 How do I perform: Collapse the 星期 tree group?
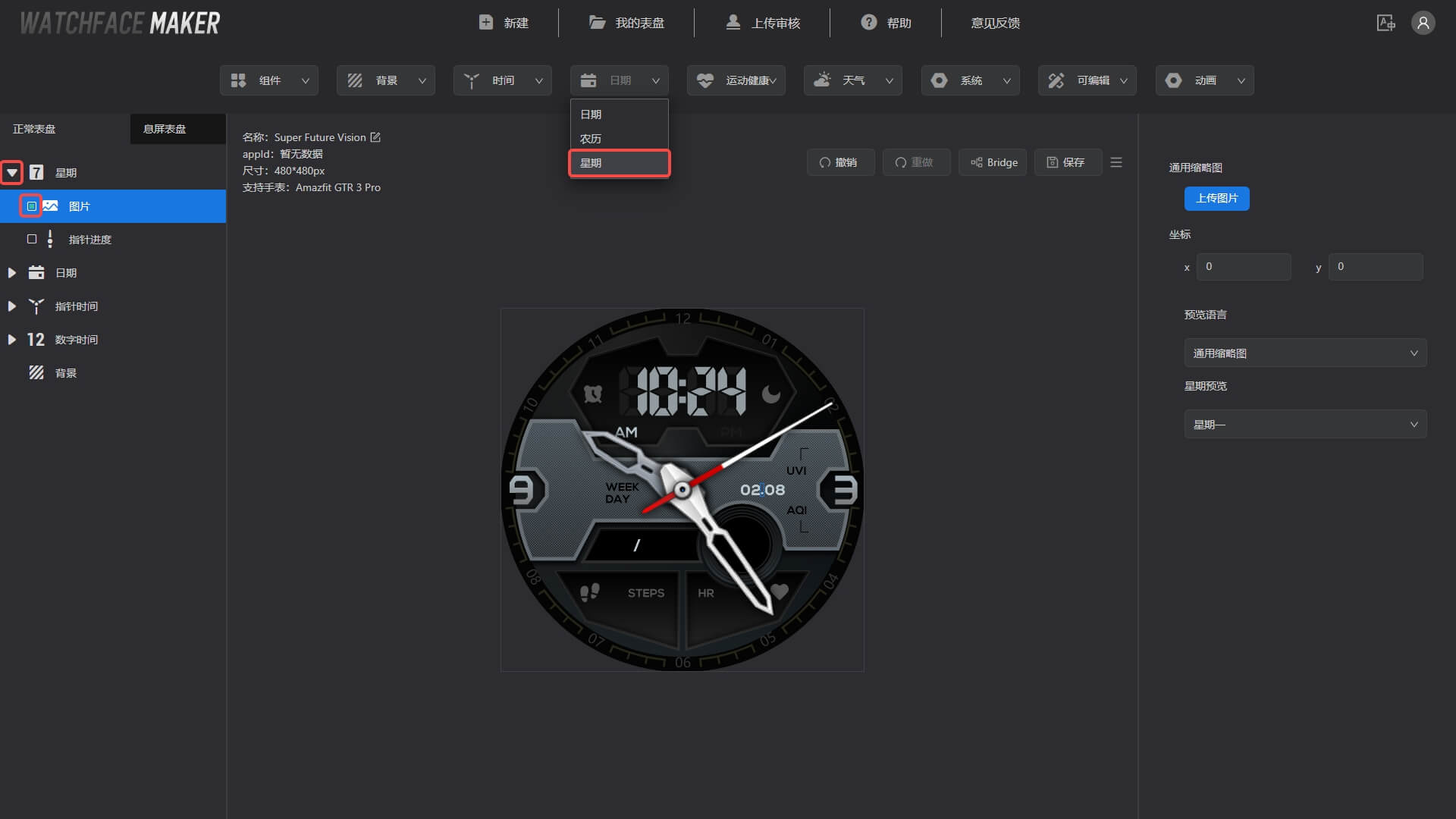click(x=11, y=172)
